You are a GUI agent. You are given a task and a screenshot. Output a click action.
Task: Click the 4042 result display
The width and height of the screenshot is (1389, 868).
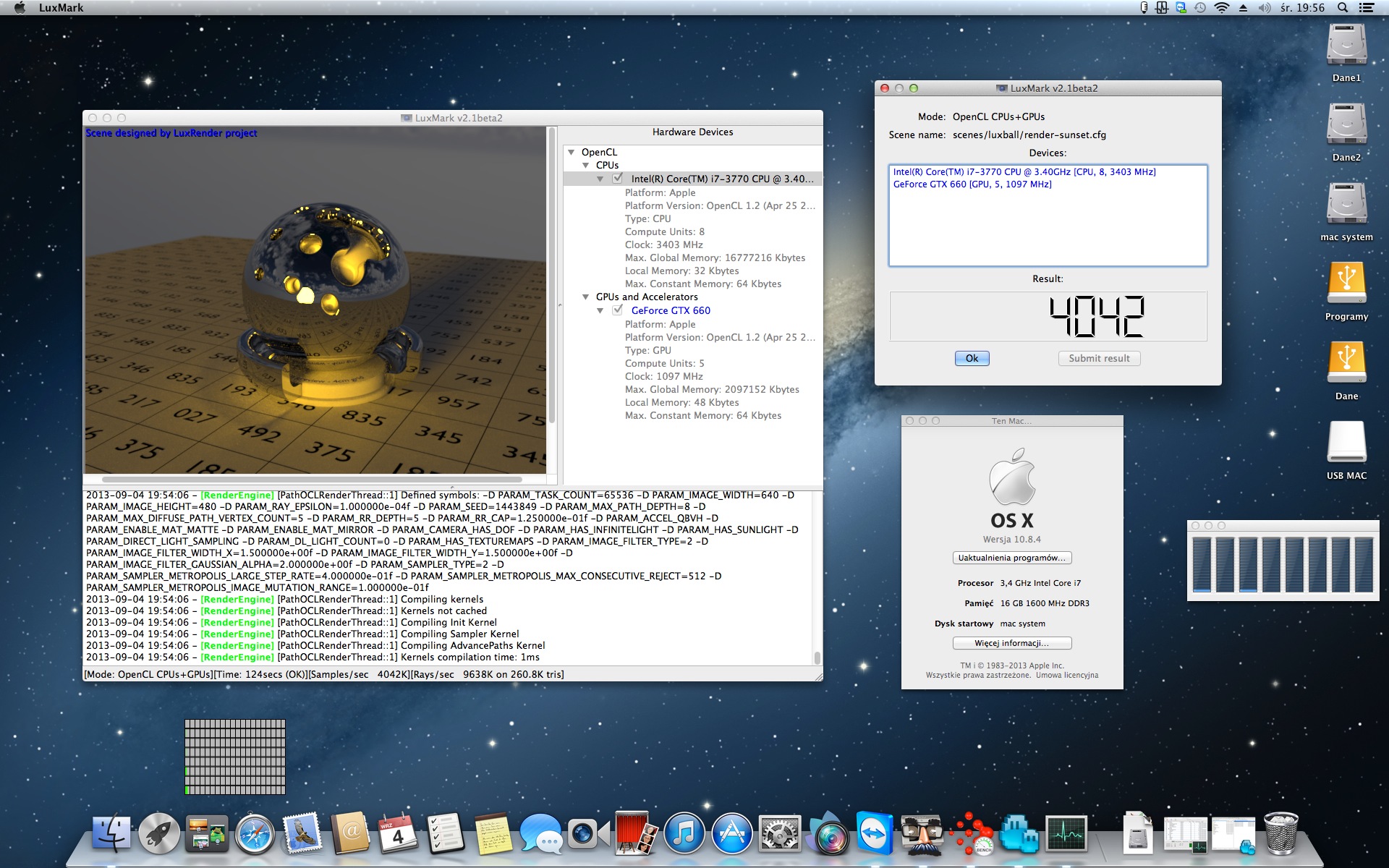pos(1048,316)
